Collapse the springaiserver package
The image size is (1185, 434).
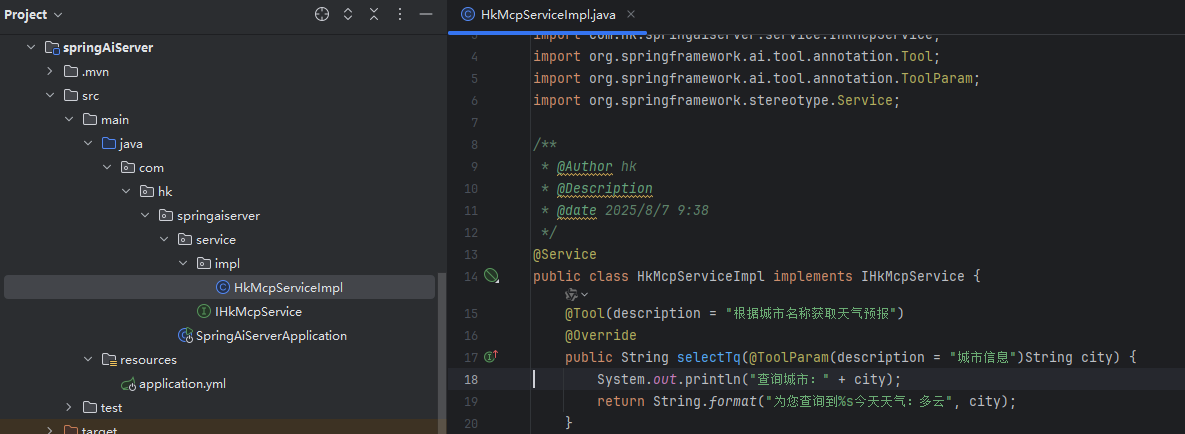pyautogui.click(x=144, y=215)
